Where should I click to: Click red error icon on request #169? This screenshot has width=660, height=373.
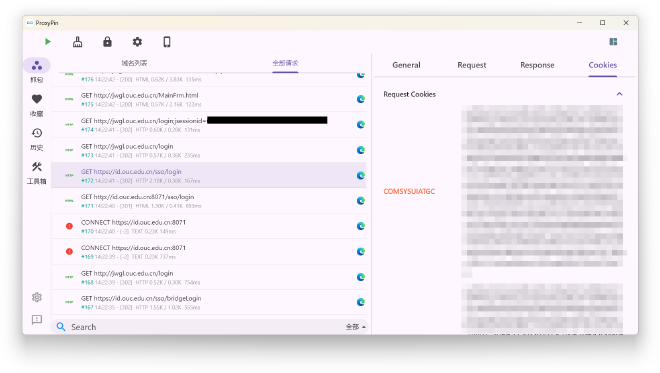(69, 252)
